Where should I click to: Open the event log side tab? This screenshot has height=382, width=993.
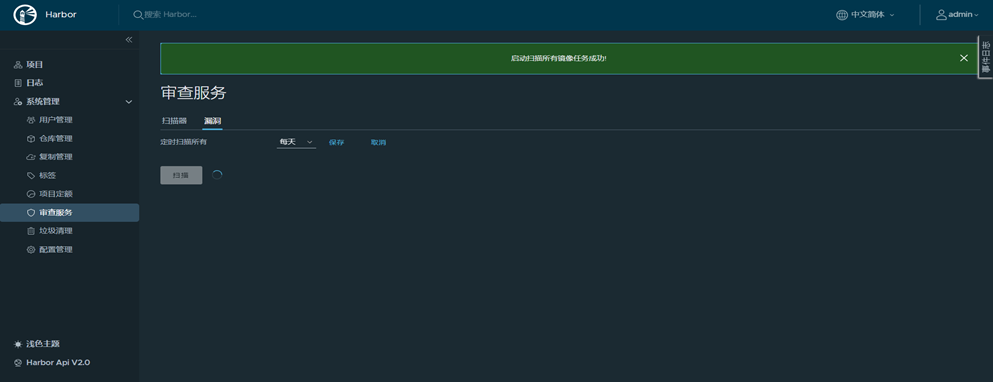pyautogui.click(x=986, y=57)
